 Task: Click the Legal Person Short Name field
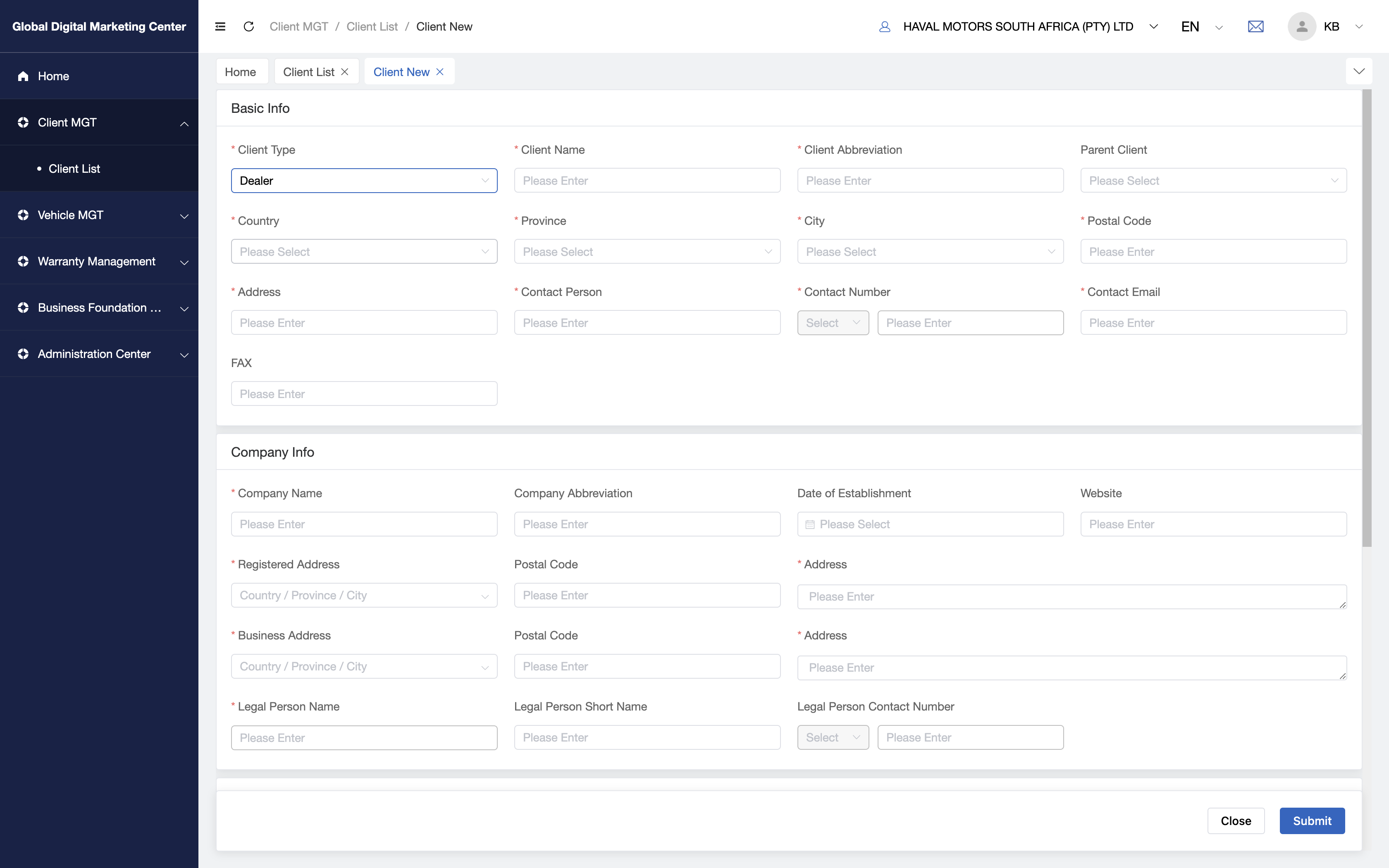click(x=647, y=737)
